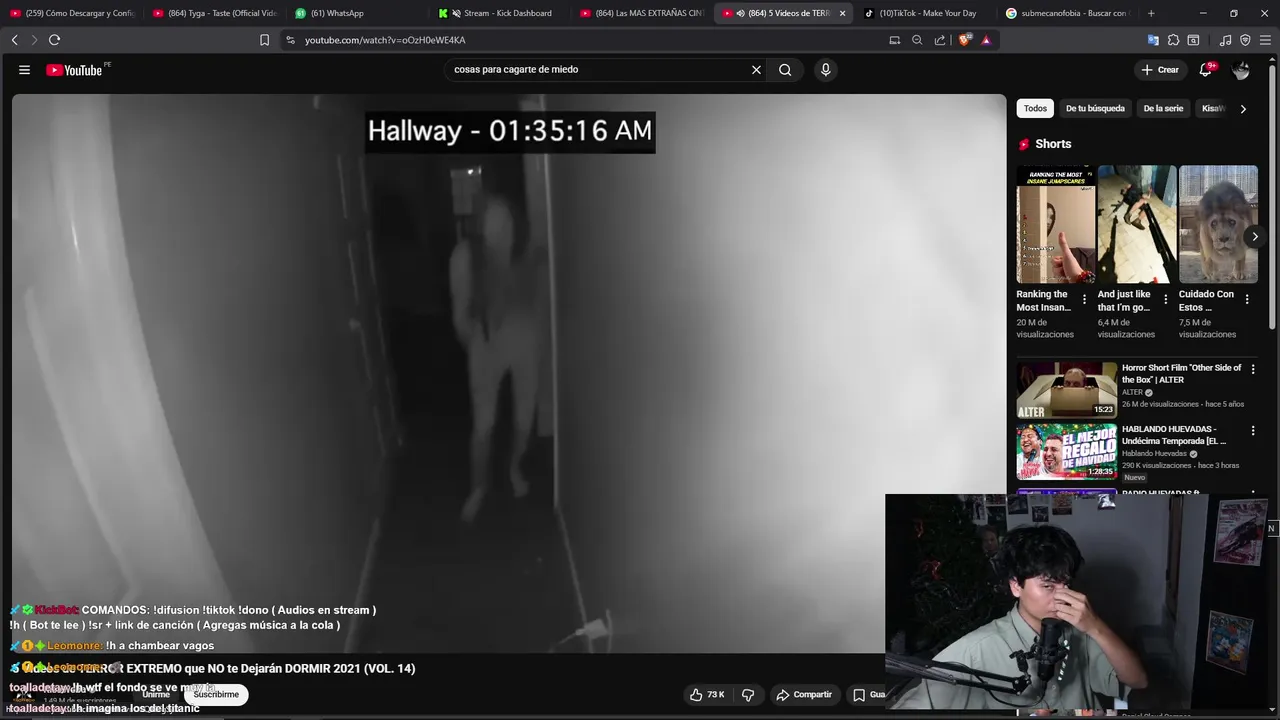1280x720 pixels.
Task: Click the Suscribirme button
Action: (216, 694)
